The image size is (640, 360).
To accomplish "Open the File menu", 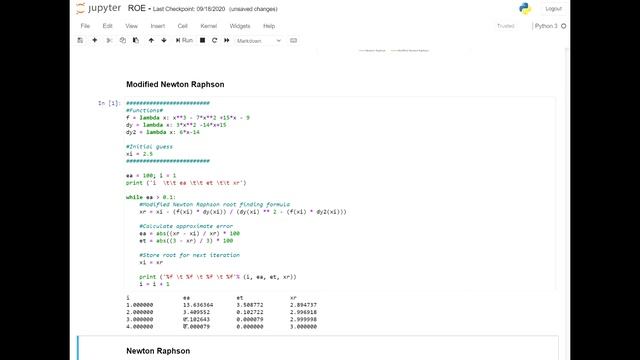I will [85, 26].
